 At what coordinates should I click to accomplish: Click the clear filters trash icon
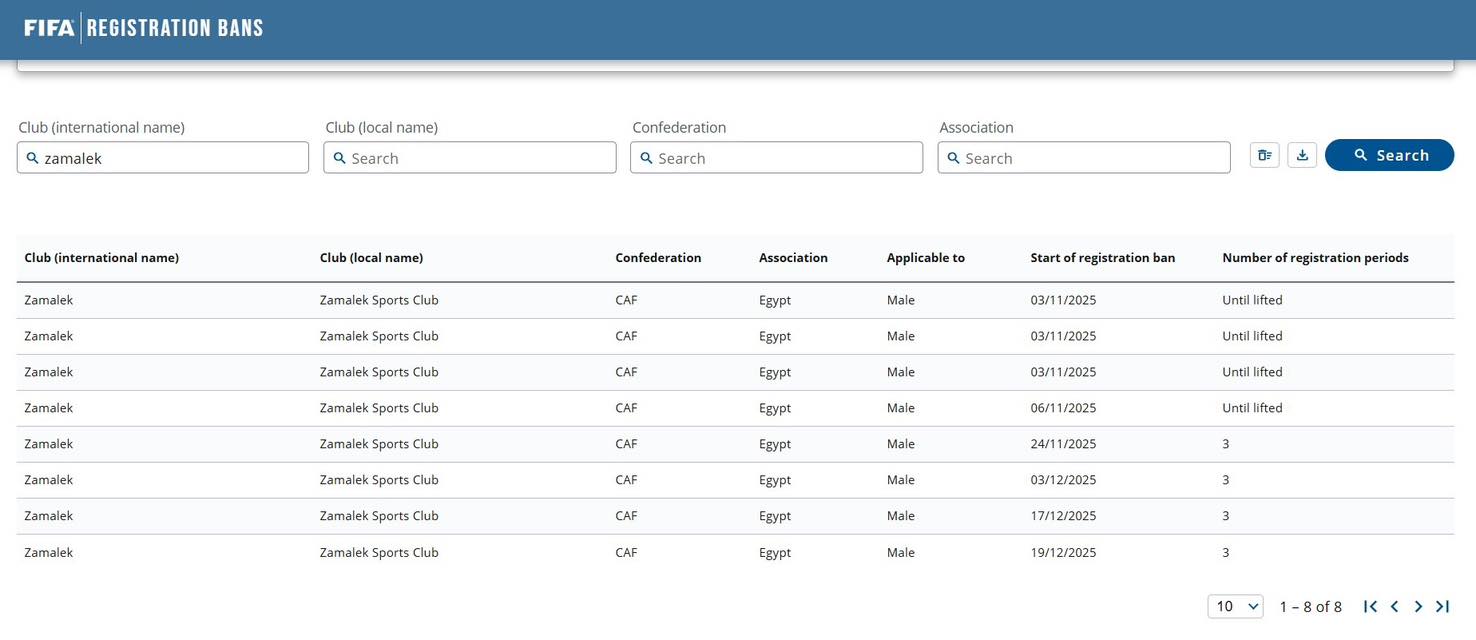pos(1264,155)
